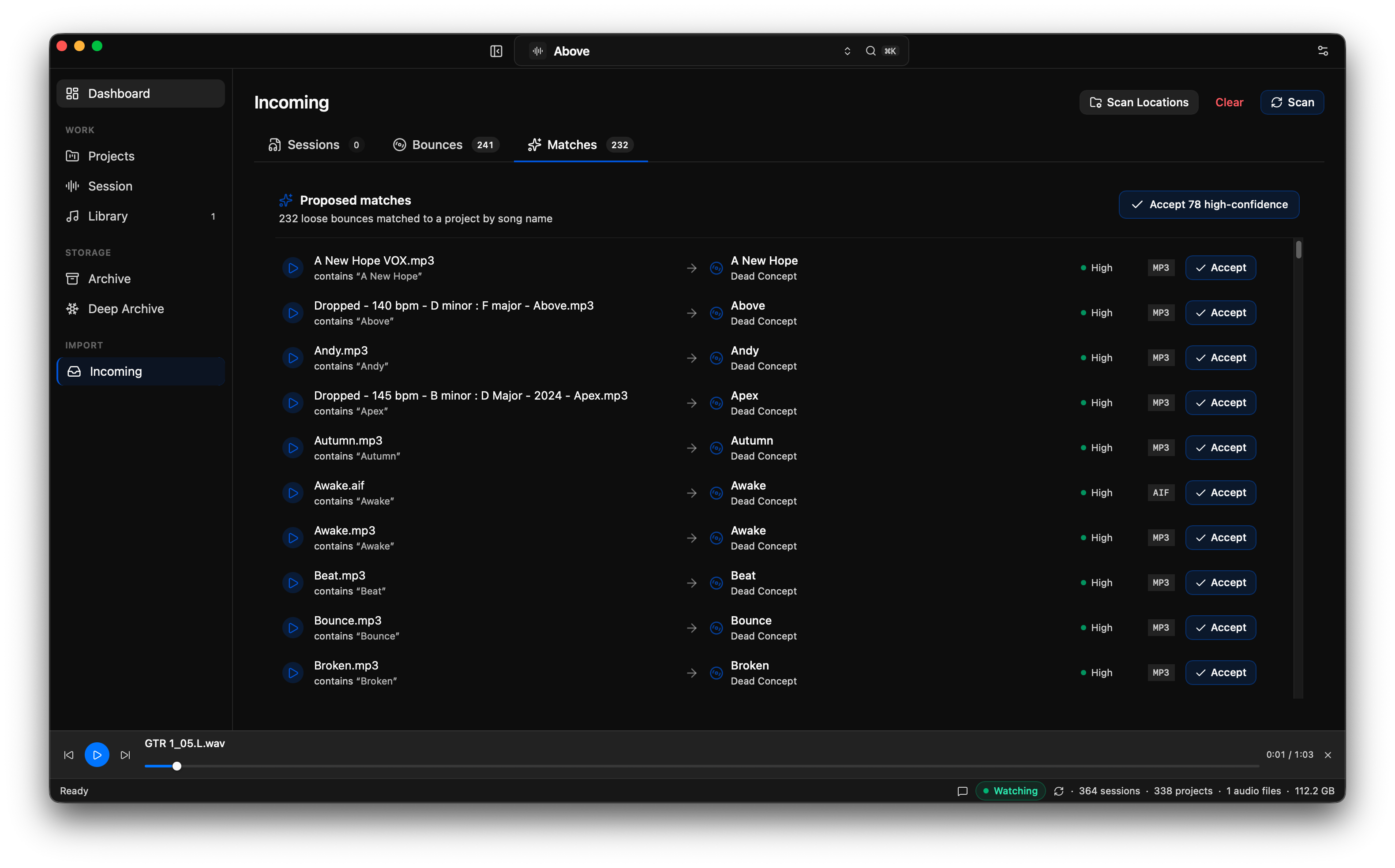Accept the Bounce match
The width and height of the screenshot is (1395, 868).
point(1220,628)
